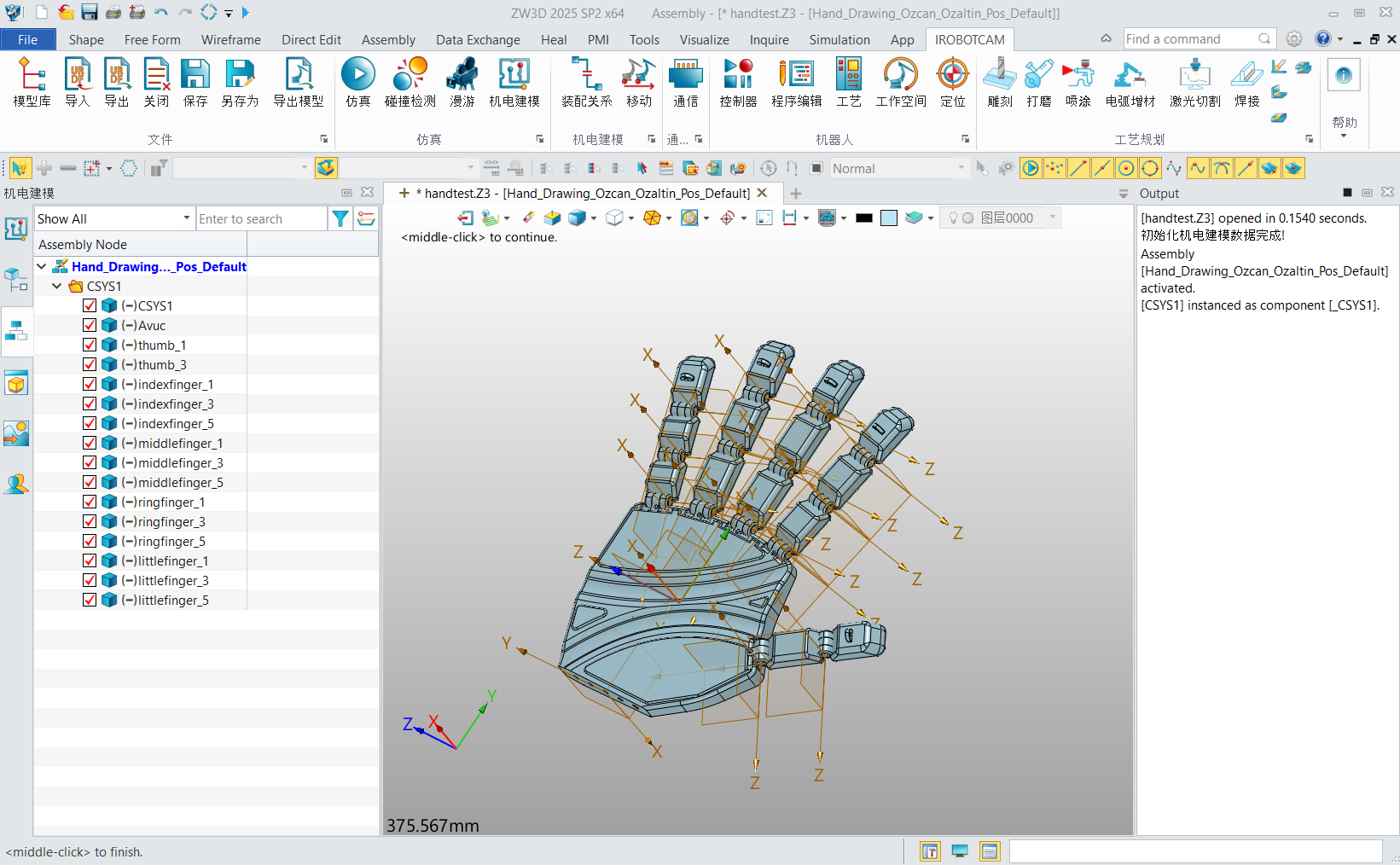Click the black color swatch in view toolbar
Image resolution: width=1400 pixels, height=865 pixels.
863,218
